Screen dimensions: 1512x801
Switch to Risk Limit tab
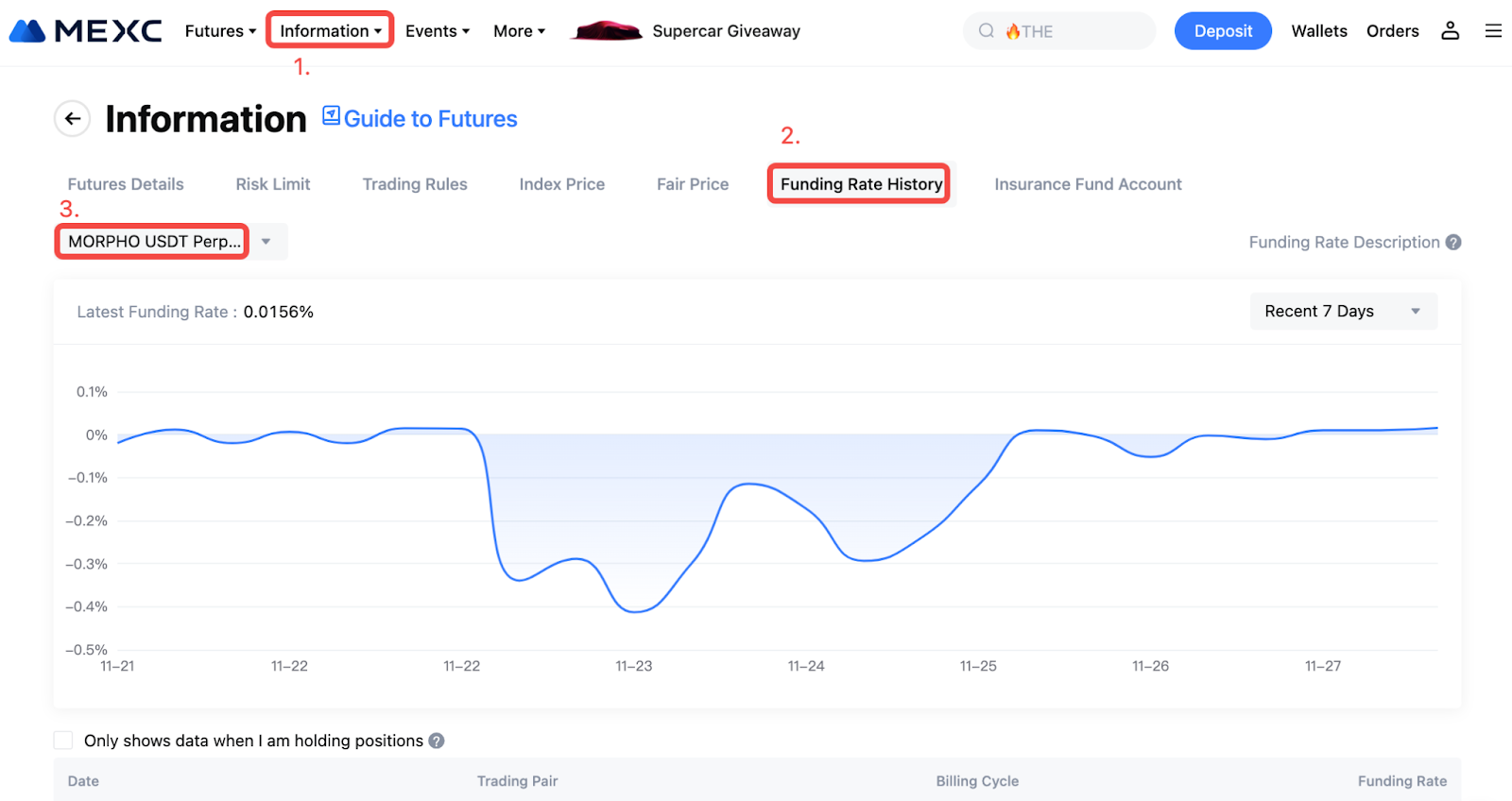[x=273, y=184]
